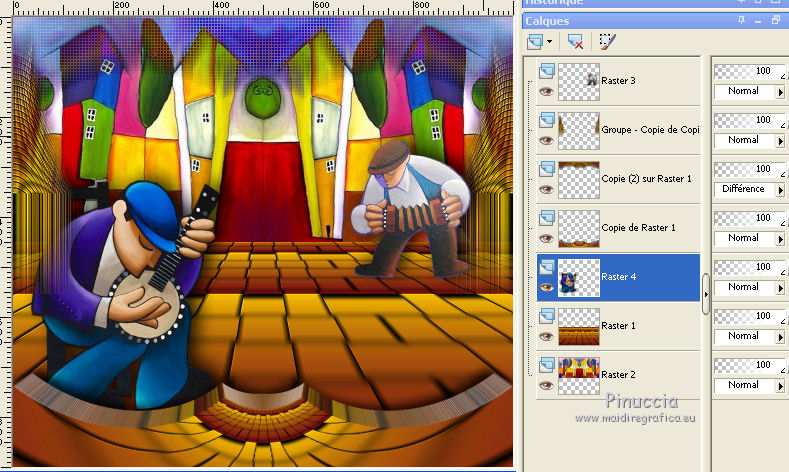The width and height of the screenshot is (789, 472).
Task: Hide the Raster 1 layer
Action: [x=546, y=337]
